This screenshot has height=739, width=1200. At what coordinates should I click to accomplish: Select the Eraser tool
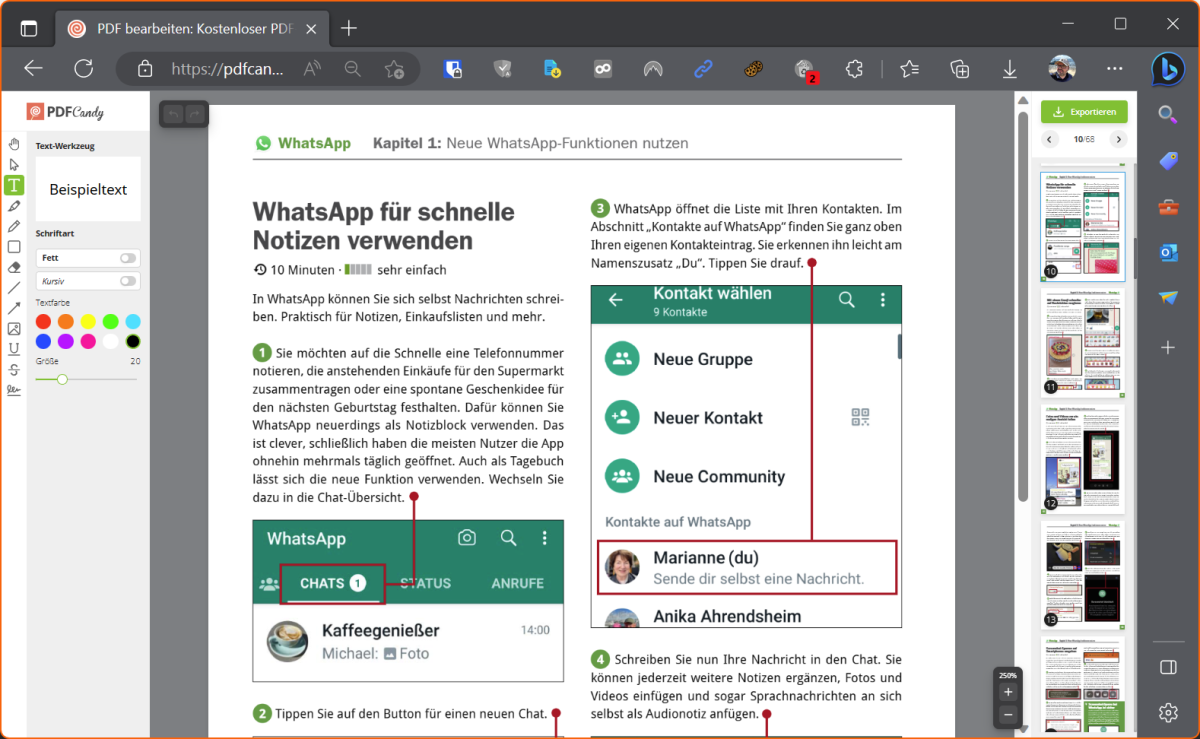pos(14,267)
